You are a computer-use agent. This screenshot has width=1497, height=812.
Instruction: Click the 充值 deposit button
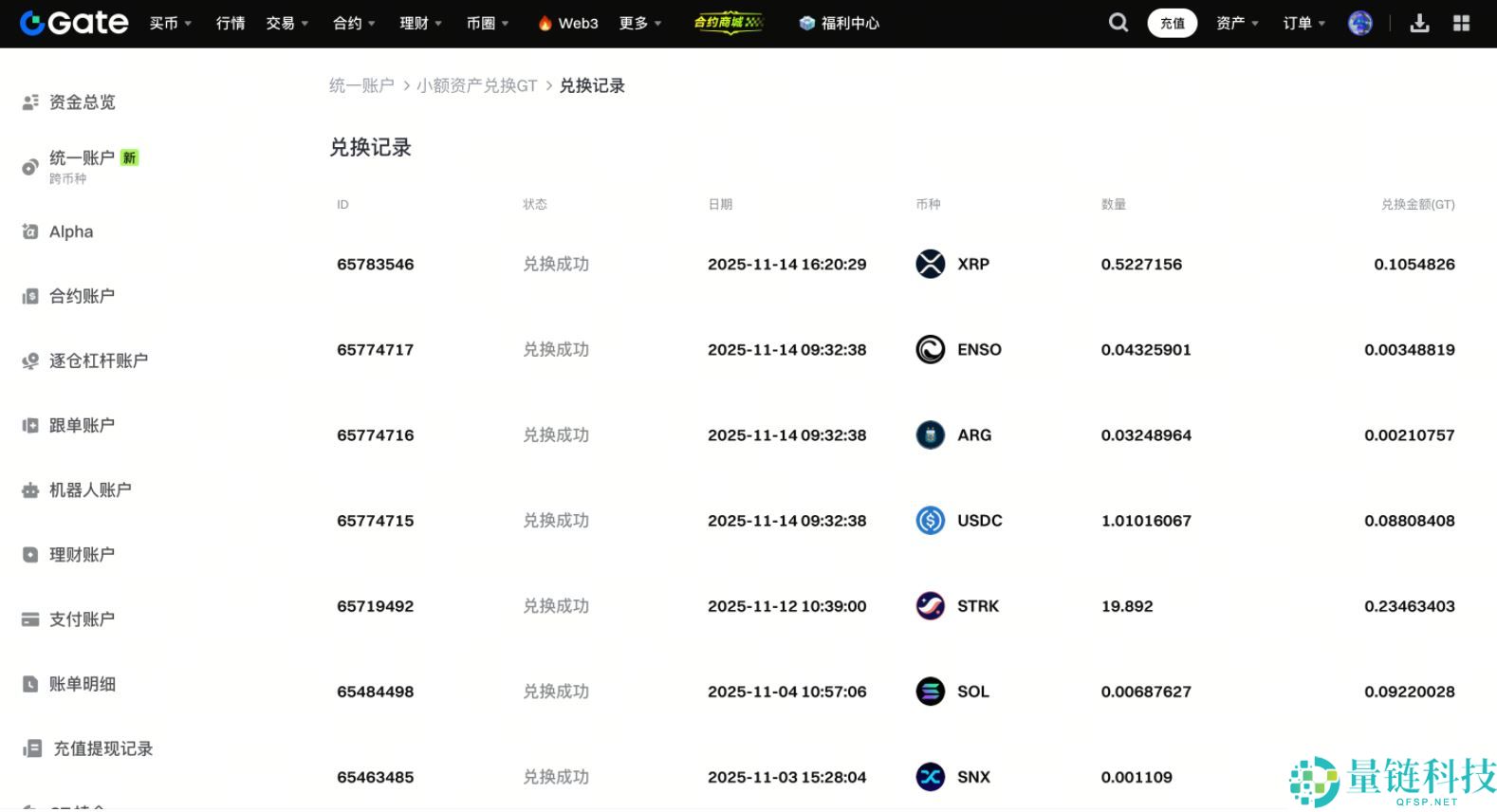(x=1173, y=23)
